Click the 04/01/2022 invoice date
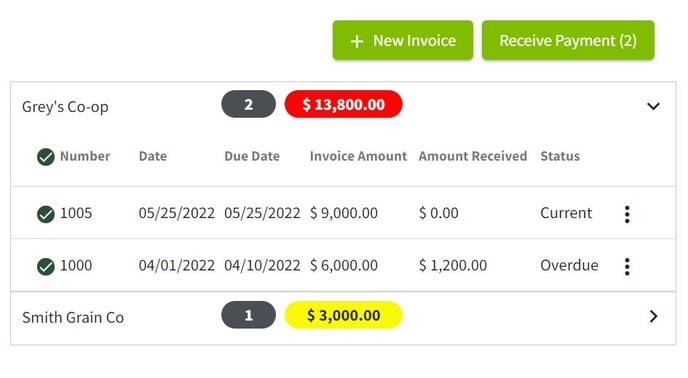Screen dimensions: 688x378 pyautogui.click(x=176, y=265)
